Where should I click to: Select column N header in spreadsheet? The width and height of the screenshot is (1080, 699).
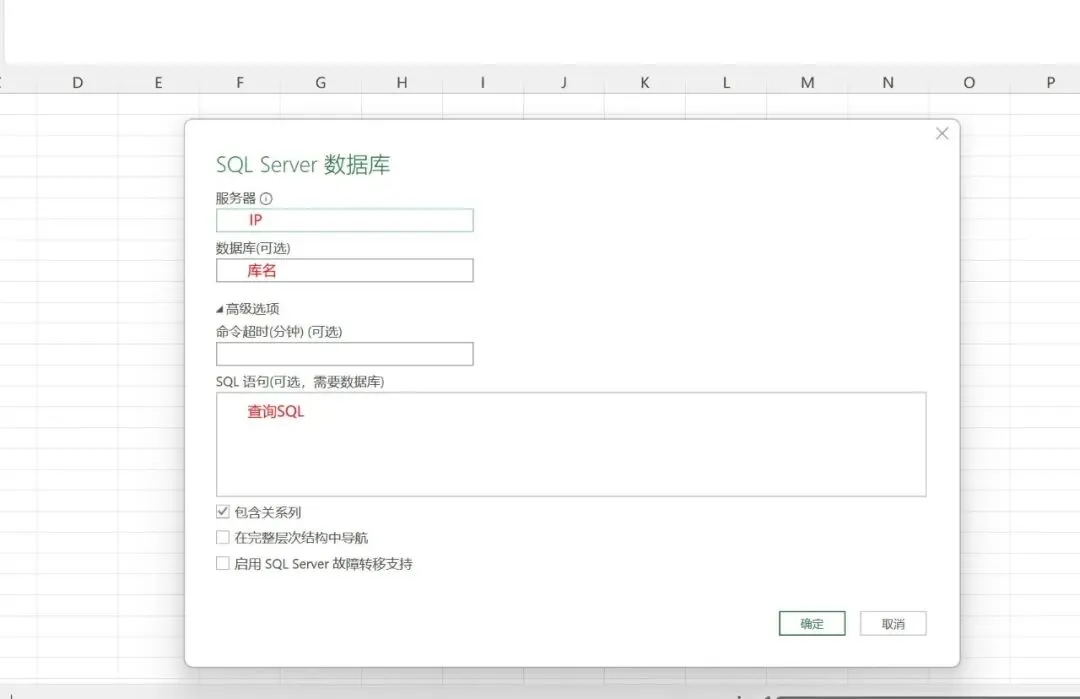point(889,83)
